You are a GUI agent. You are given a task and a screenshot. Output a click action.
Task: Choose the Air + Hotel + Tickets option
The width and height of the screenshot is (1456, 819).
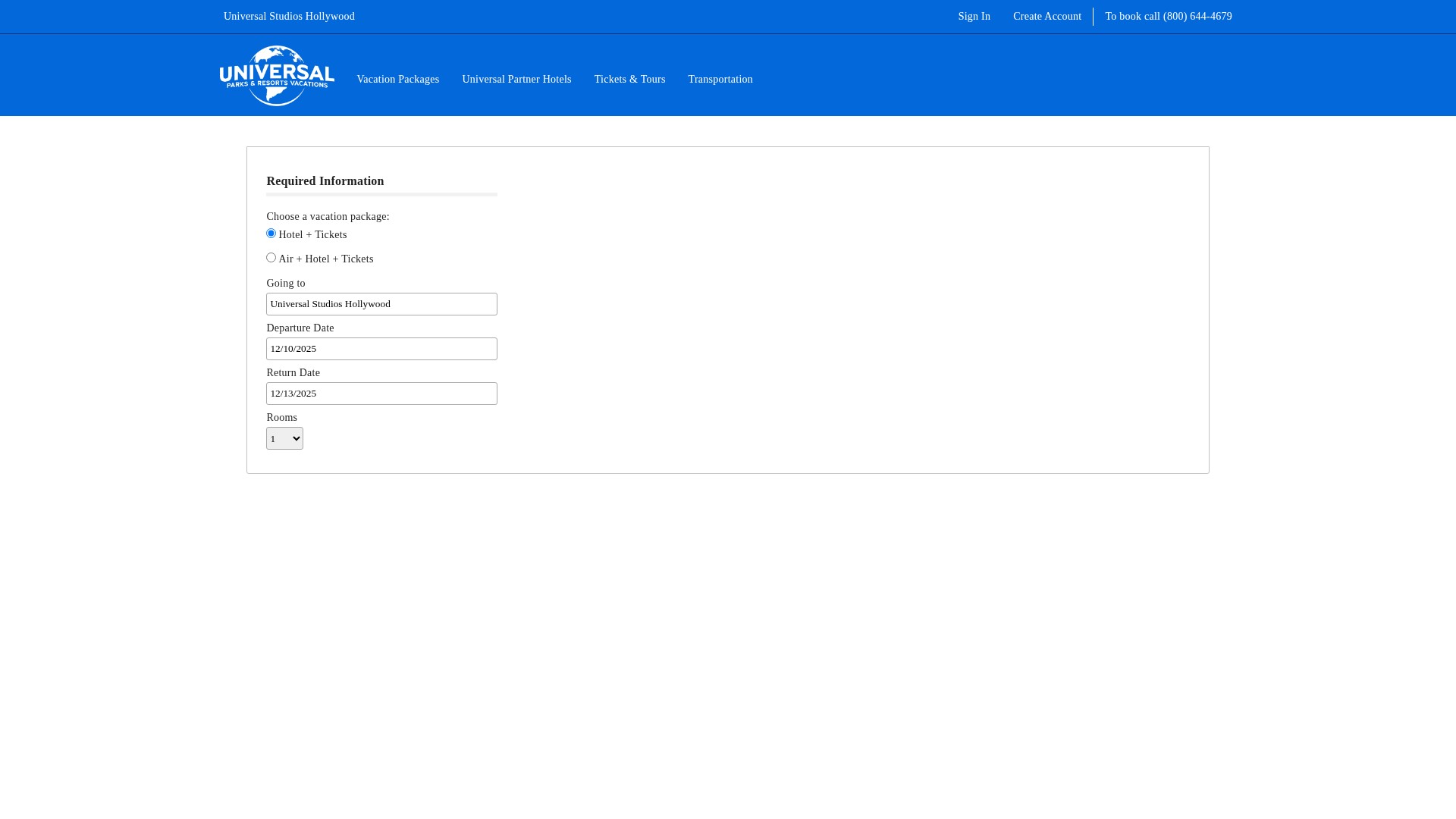(x=271, y=258)
